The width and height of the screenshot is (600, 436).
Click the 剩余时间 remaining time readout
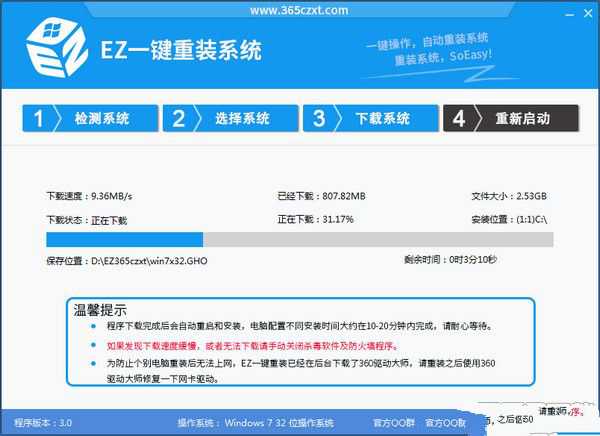click(x=449, y=260)
